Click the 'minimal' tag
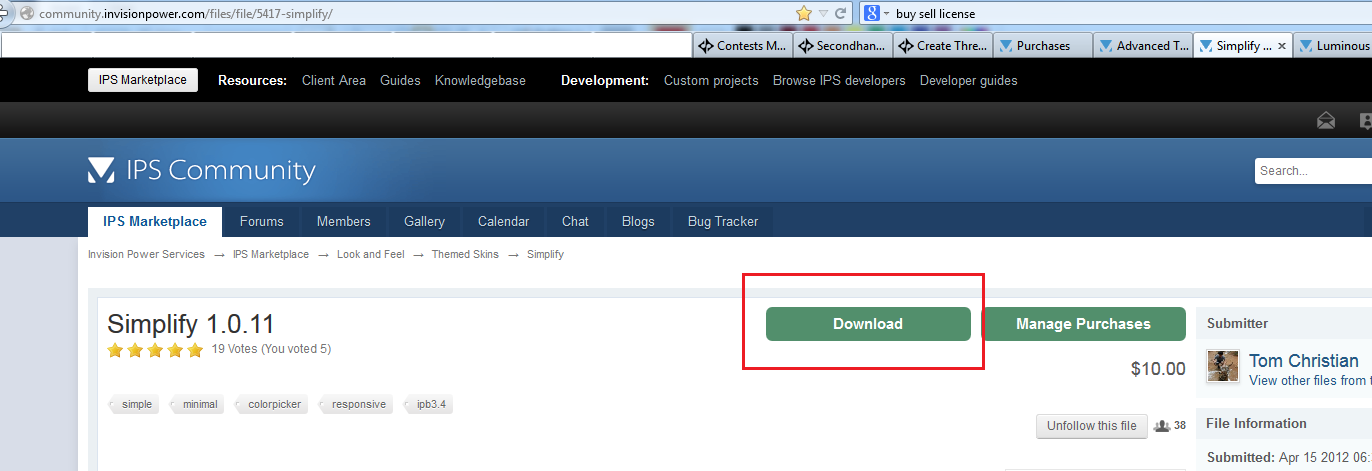Viewport: 1372px width, 471px height. tap(196, 405)
